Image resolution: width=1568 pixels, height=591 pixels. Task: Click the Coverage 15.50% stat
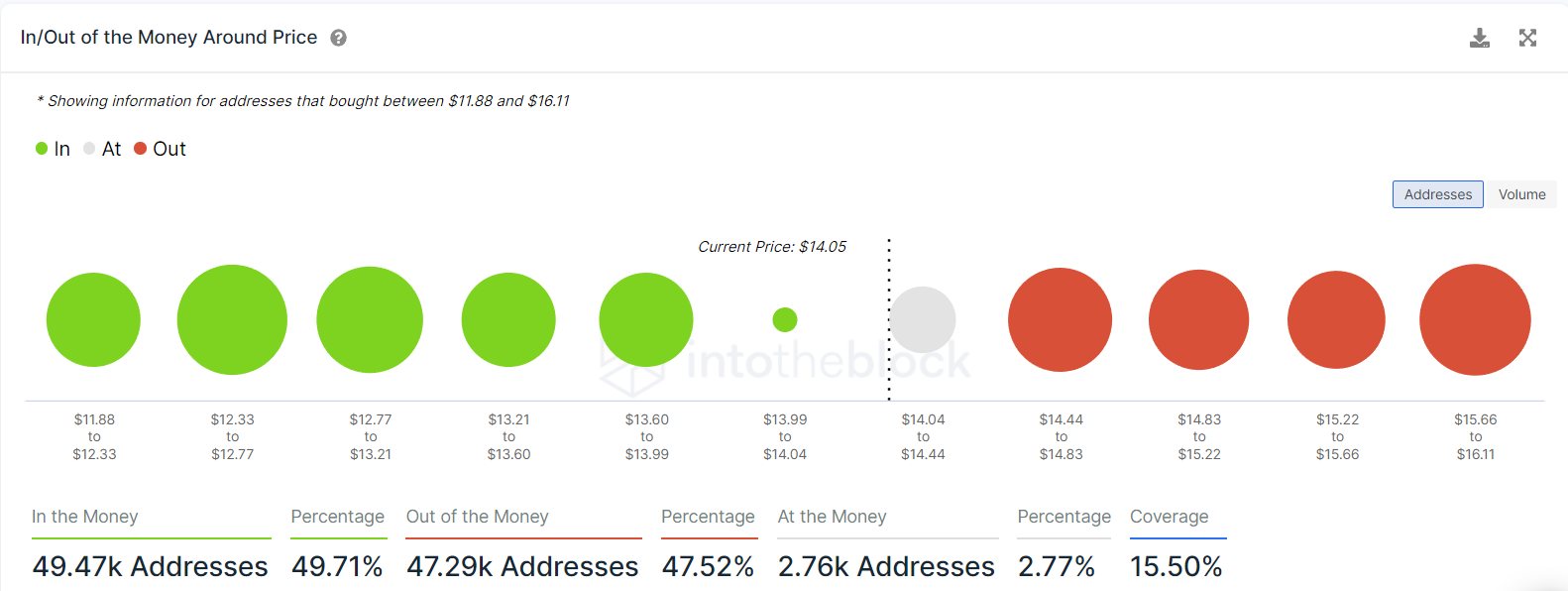[1176, 566]
